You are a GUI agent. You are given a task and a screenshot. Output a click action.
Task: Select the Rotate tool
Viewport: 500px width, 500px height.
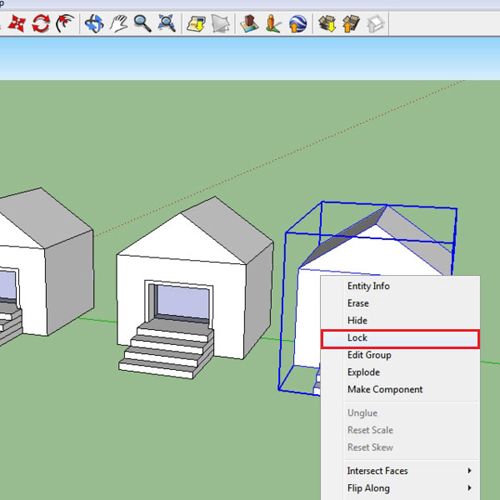pos(41,23)
